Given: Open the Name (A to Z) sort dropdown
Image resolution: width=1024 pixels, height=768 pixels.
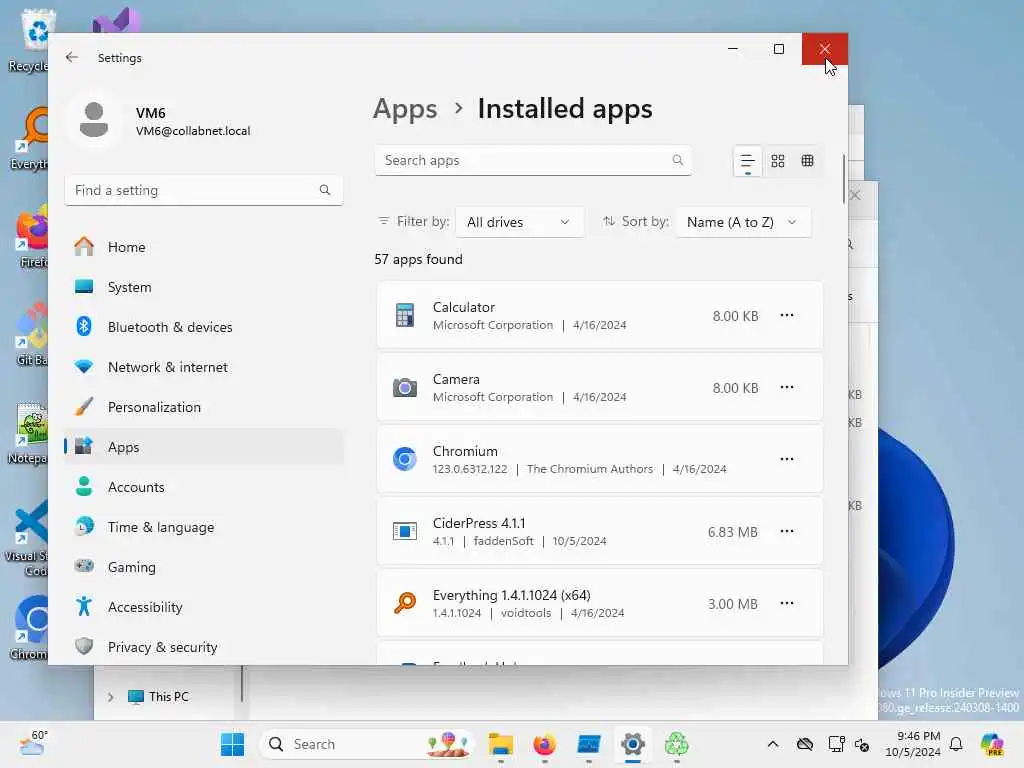Looking at the screenshot, I should [x=743, y=222].
